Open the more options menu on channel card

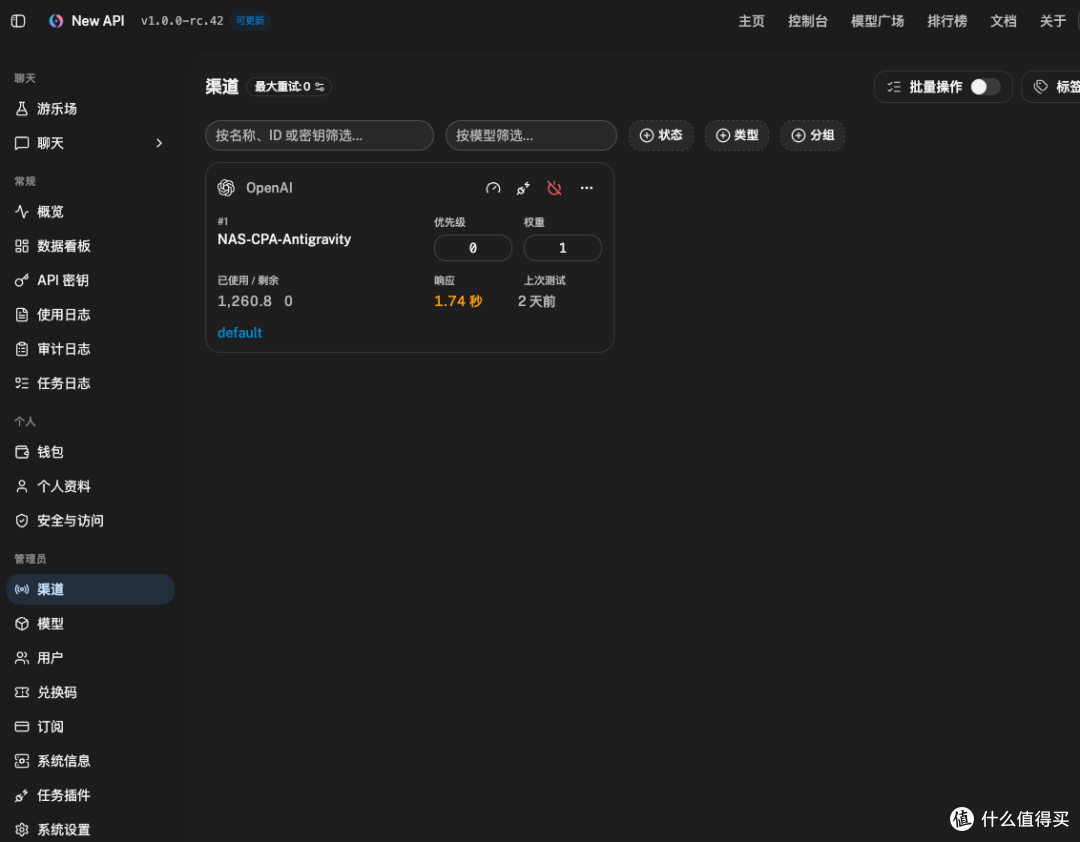coord(587,188)
